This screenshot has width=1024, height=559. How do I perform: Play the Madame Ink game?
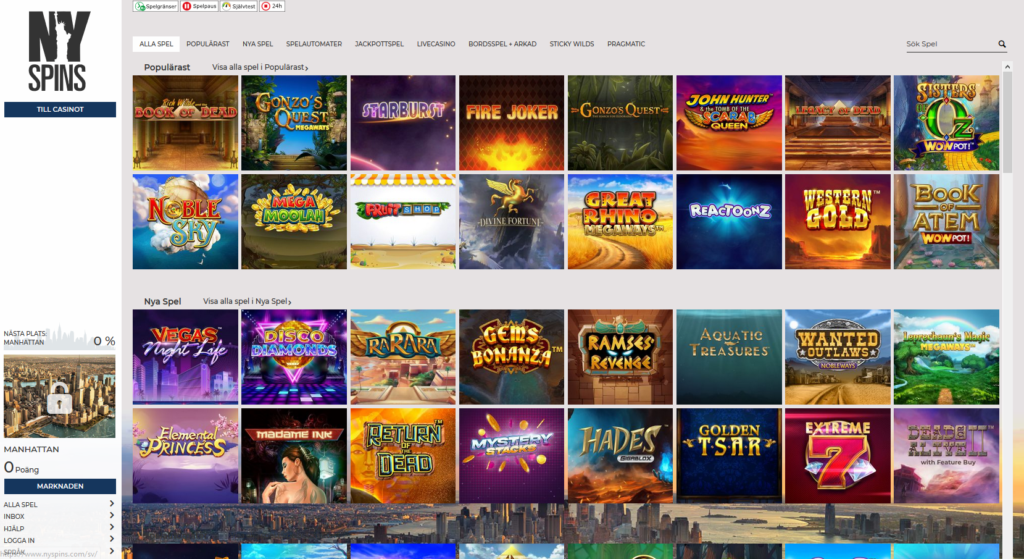click(x=294, y=456)
